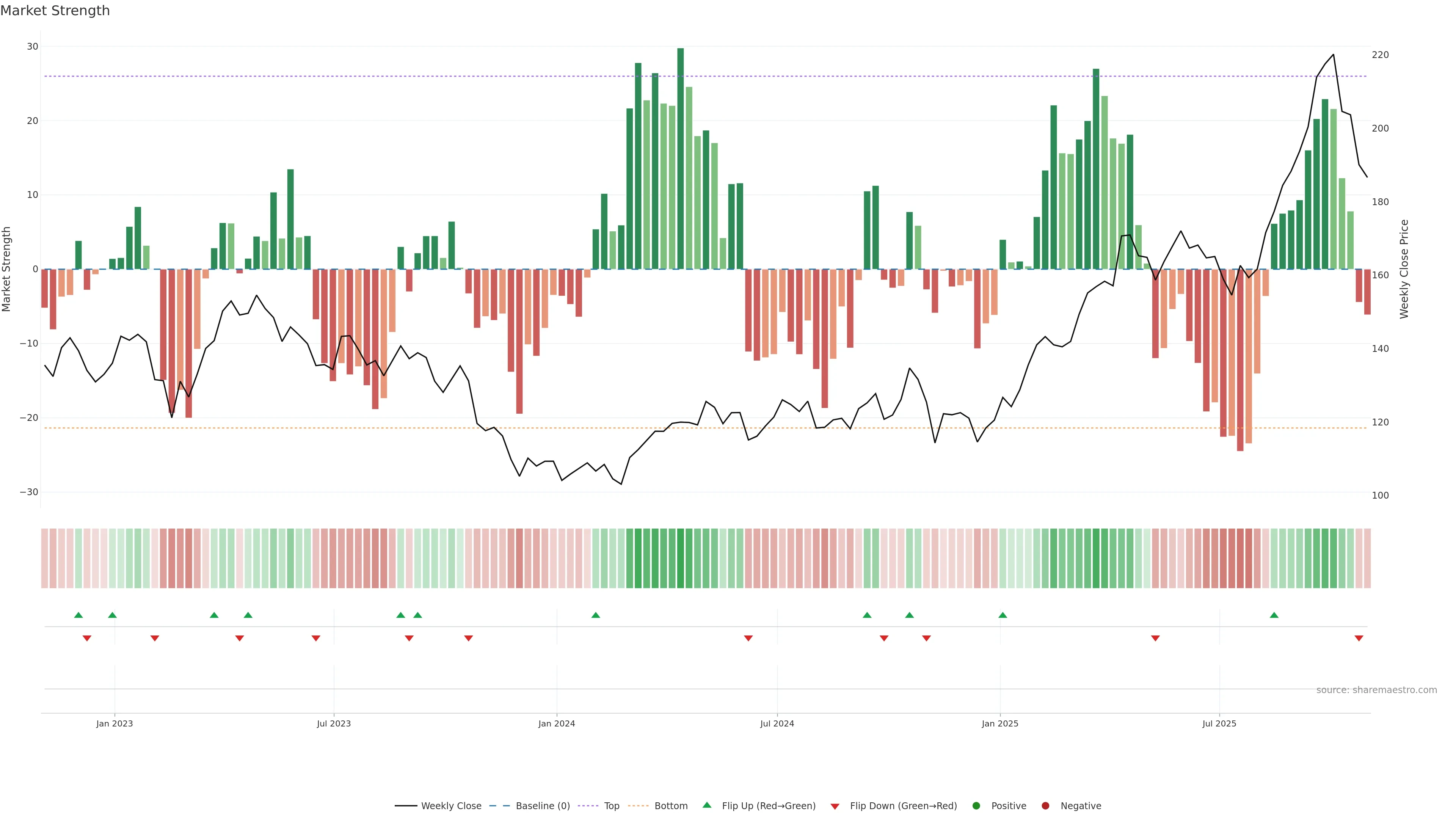Click the green Flip Up triangle legend icon

point(706,805)
